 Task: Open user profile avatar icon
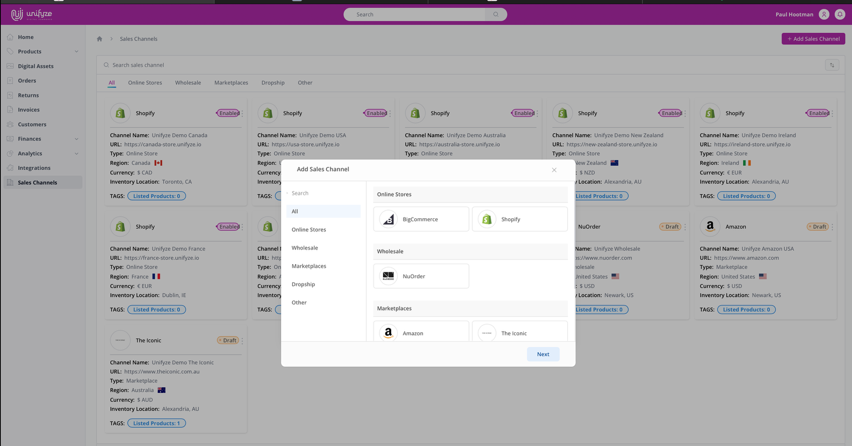point(824,15)
